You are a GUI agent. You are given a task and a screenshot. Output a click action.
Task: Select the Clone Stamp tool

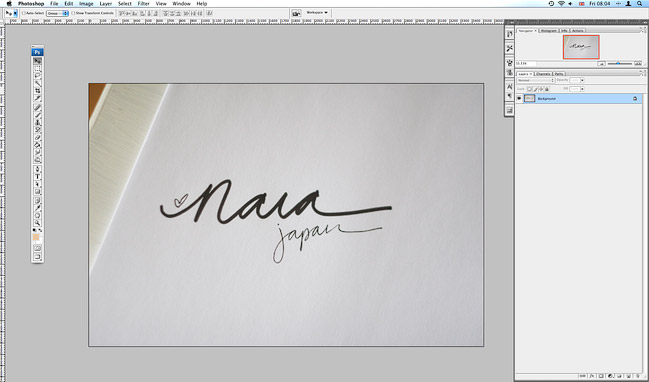click(x=37, y=123)
